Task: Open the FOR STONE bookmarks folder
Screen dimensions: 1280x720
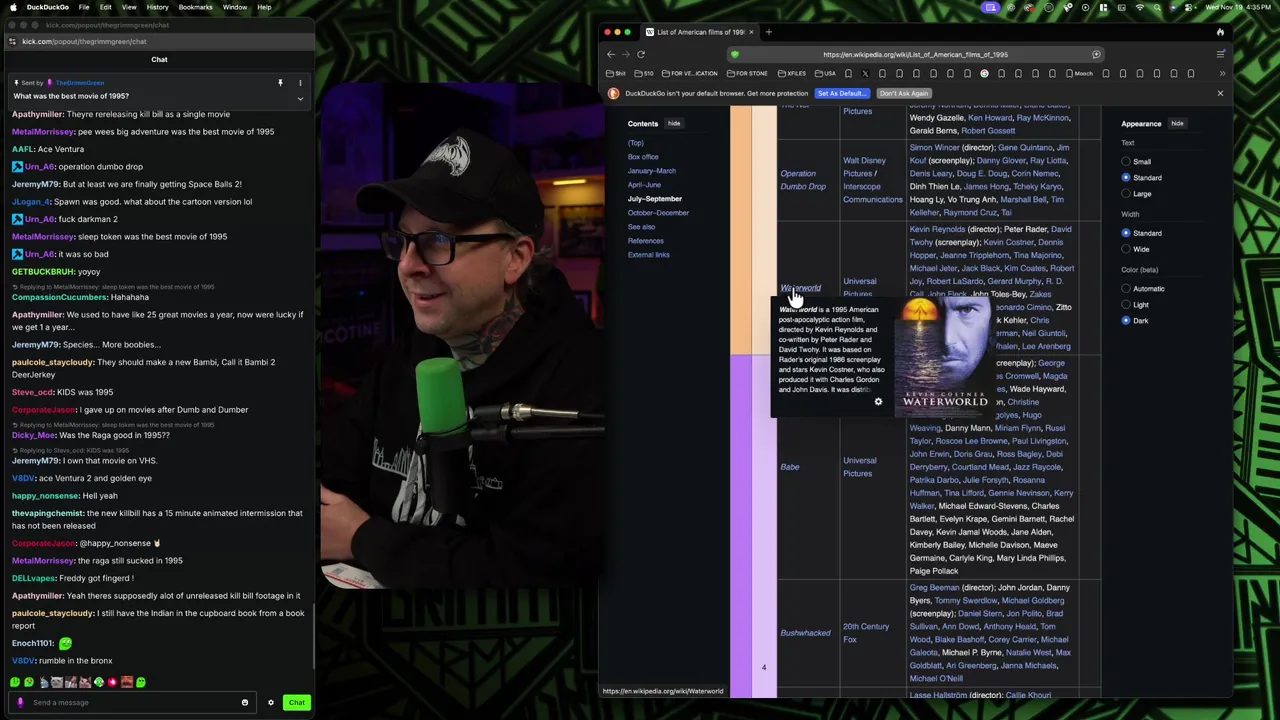Action: tap(747, 73)
